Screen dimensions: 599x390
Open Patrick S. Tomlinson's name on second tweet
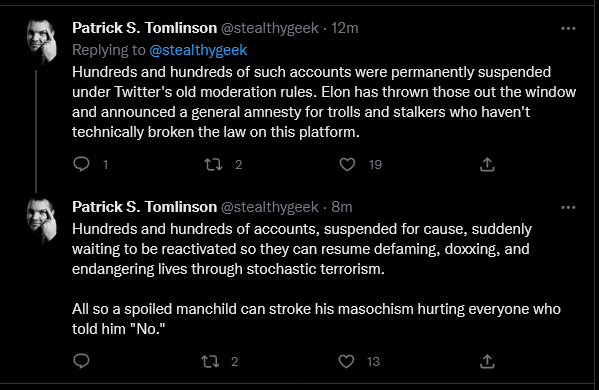coord(144,207)
